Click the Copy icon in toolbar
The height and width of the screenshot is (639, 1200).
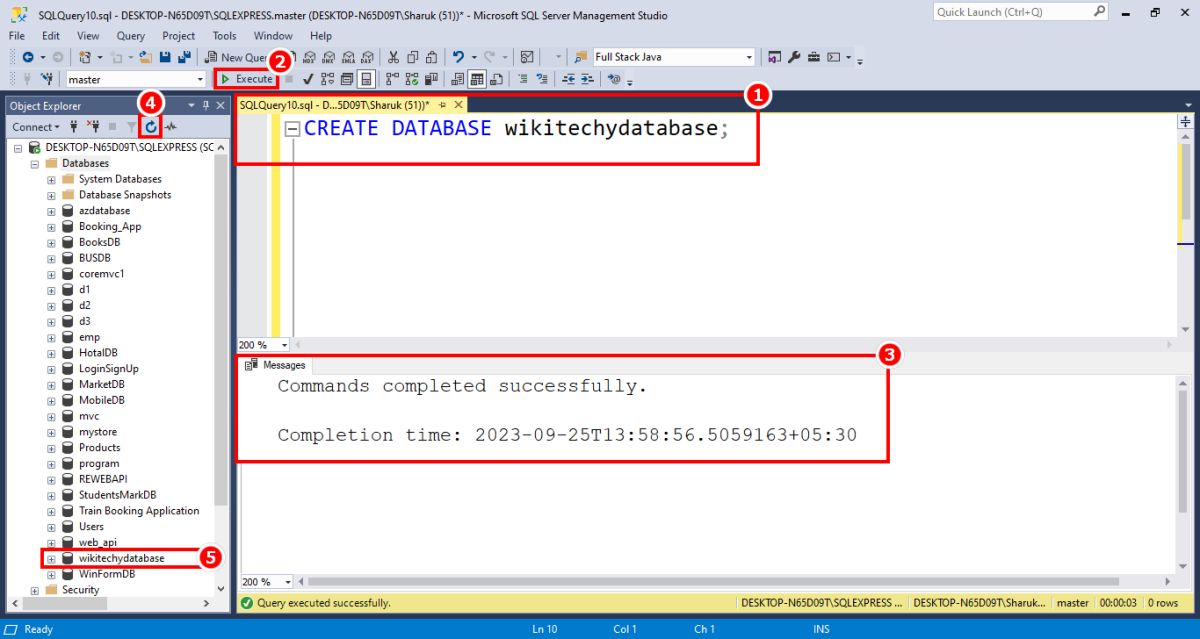pos(412,57)
